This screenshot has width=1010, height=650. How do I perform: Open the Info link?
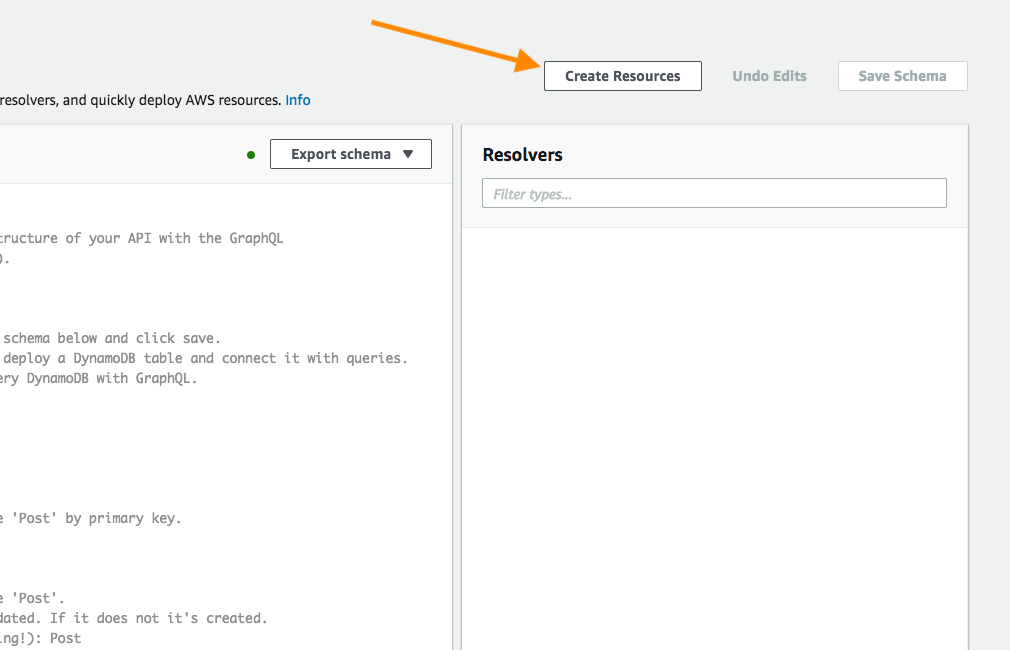click(298, 100)
